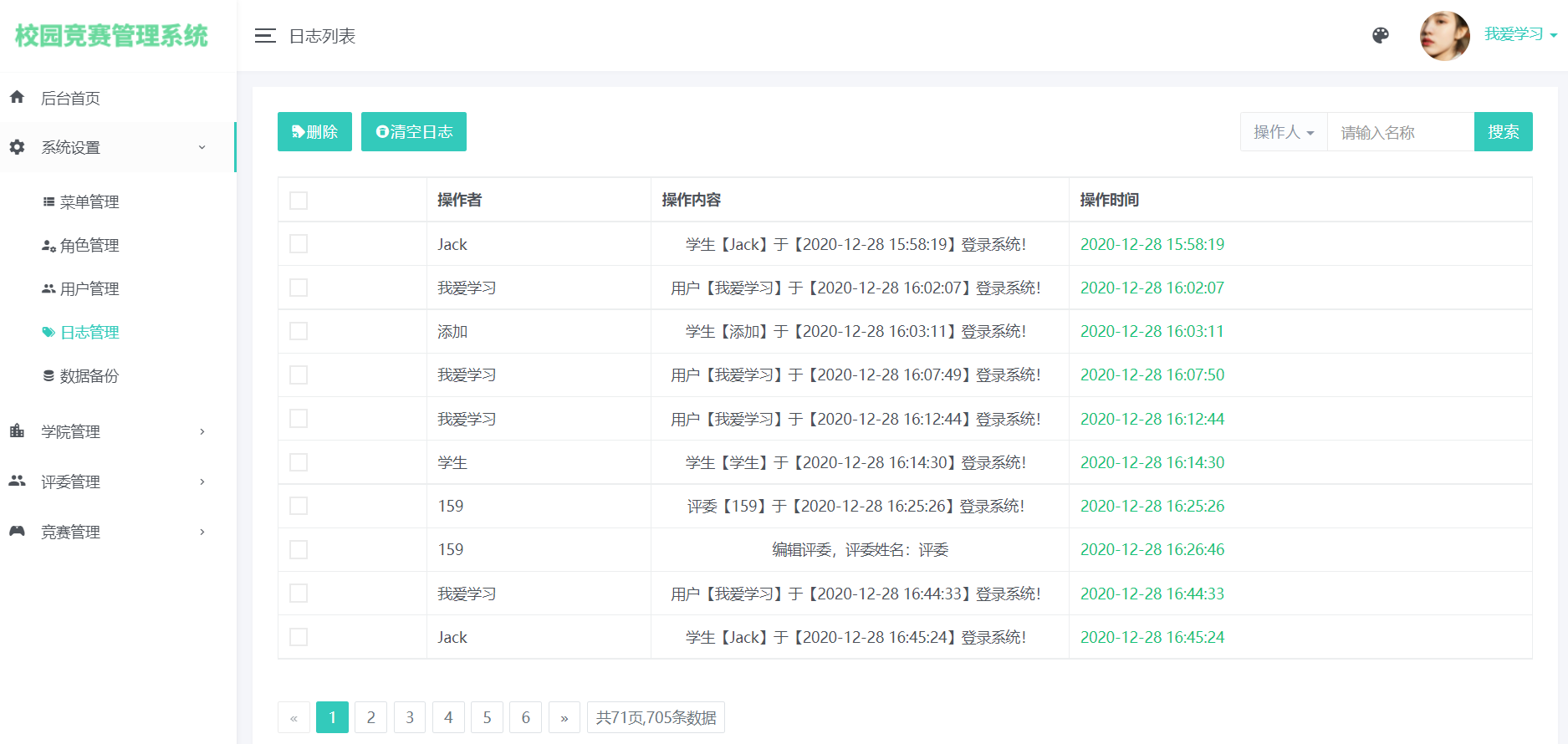Focus the 请输入名称 search field
The width and height of the screenshot is (1568, 744).
pyautogui.click(x=1401, y=132)
